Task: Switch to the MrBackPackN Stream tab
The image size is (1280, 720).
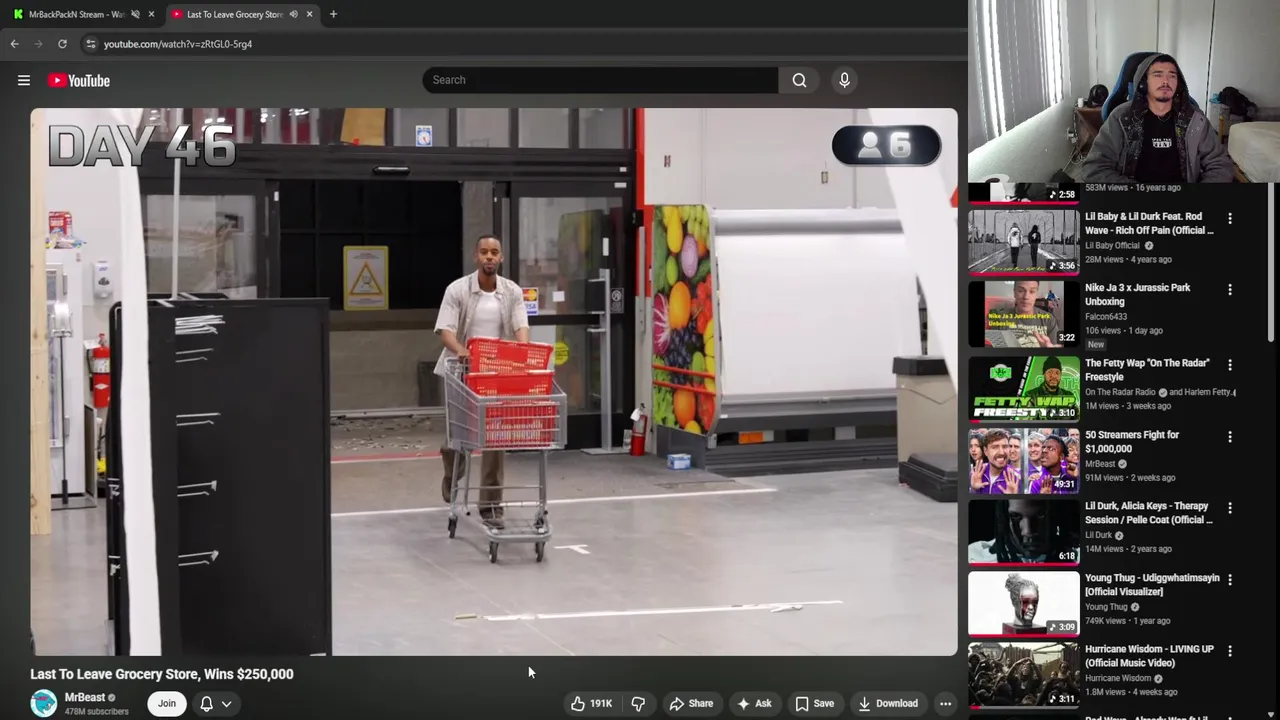Action: (77, 14)
